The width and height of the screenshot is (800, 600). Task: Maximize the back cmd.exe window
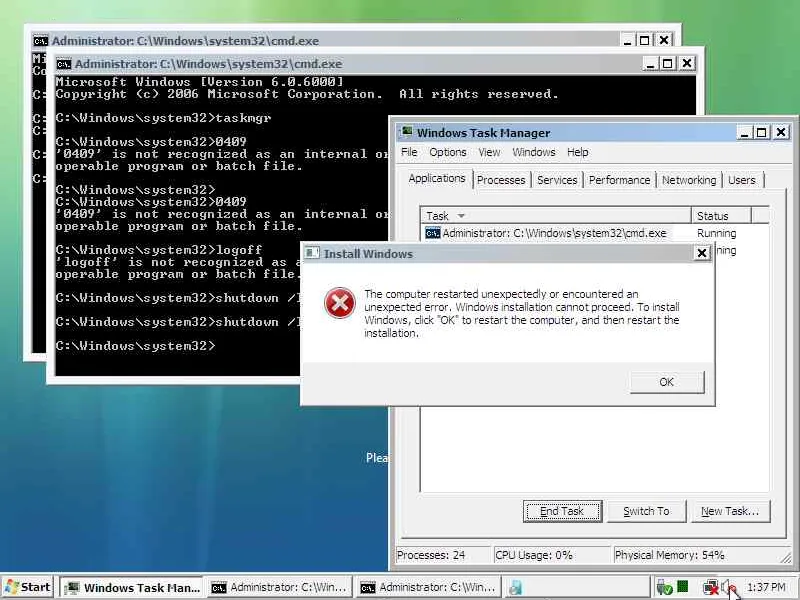coord(644,40)
